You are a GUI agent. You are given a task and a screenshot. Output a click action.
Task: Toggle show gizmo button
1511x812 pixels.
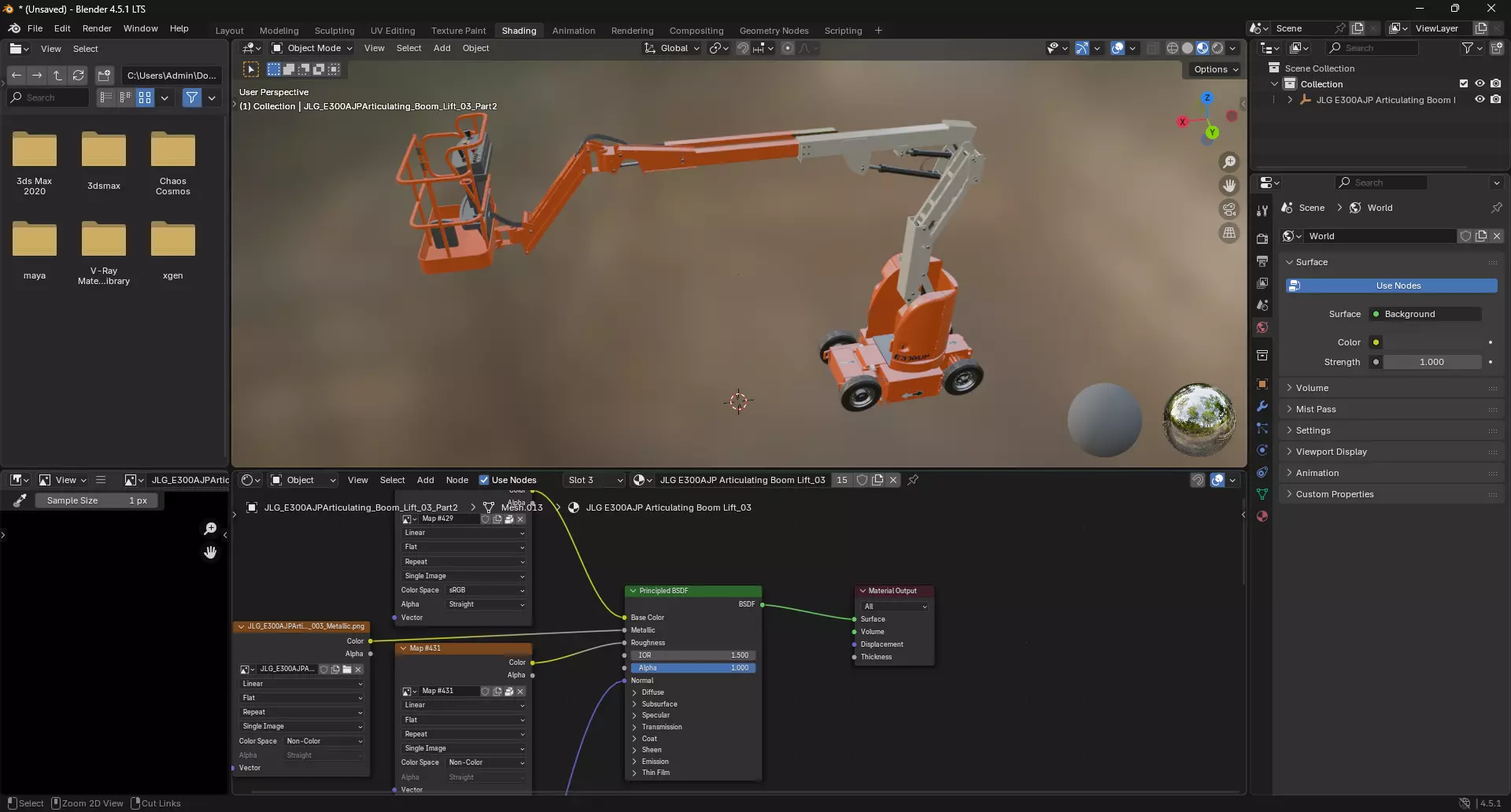click(1082, 48)
